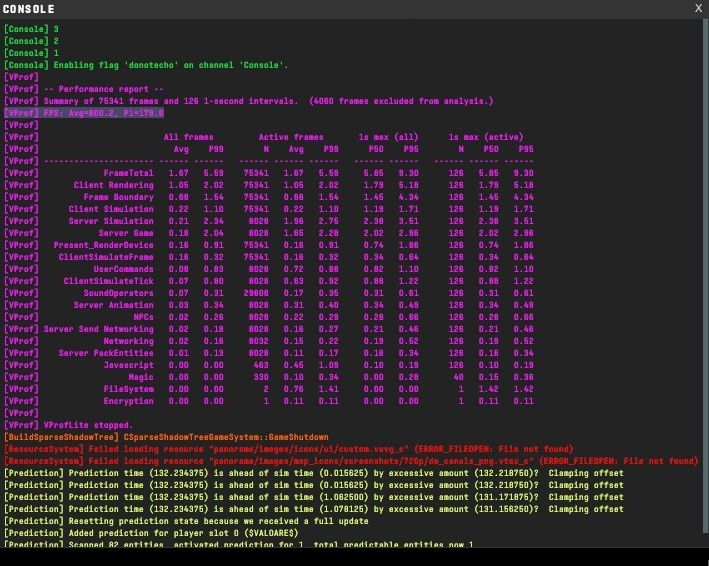Select the 'Magic' row label

tap(141, 377)
